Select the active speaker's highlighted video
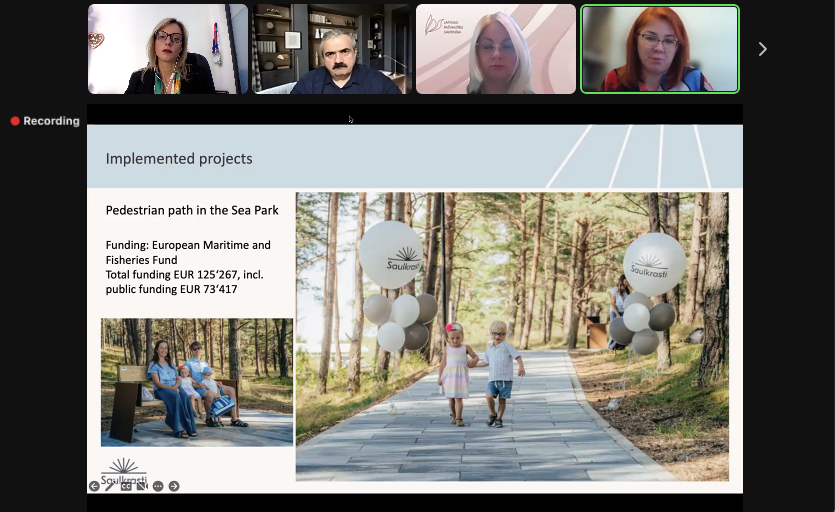Image resolution: width=835 pixels, height=512 pixels. 660,49
